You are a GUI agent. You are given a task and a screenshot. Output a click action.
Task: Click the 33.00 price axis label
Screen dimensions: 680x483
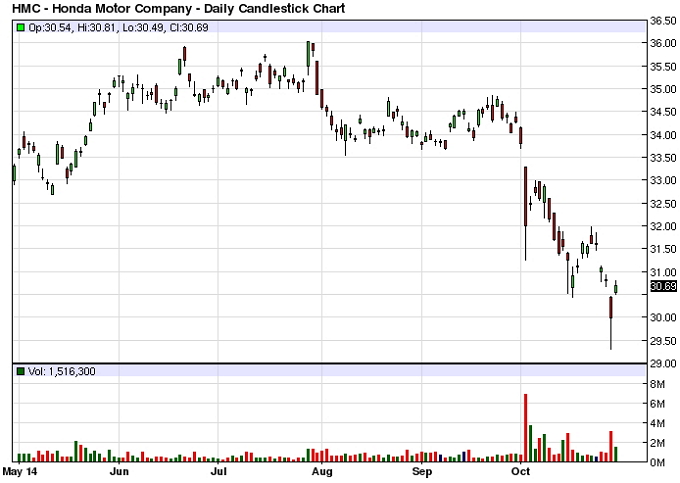pyautogui.click(x=663, y=180)
